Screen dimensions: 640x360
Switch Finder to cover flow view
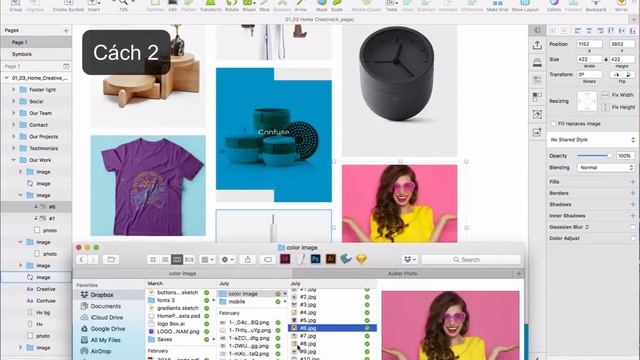(189, 260)
